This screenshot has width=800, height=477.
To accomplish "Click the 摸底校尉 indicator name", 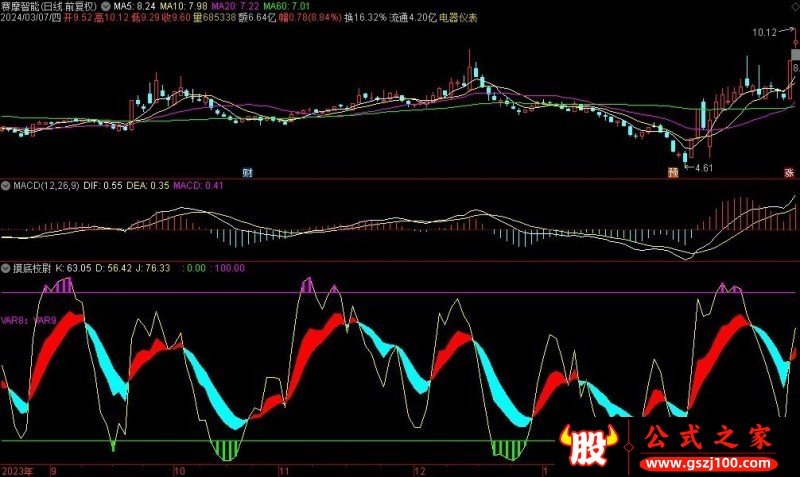I will pyautogui.click(x=32, y=268).
